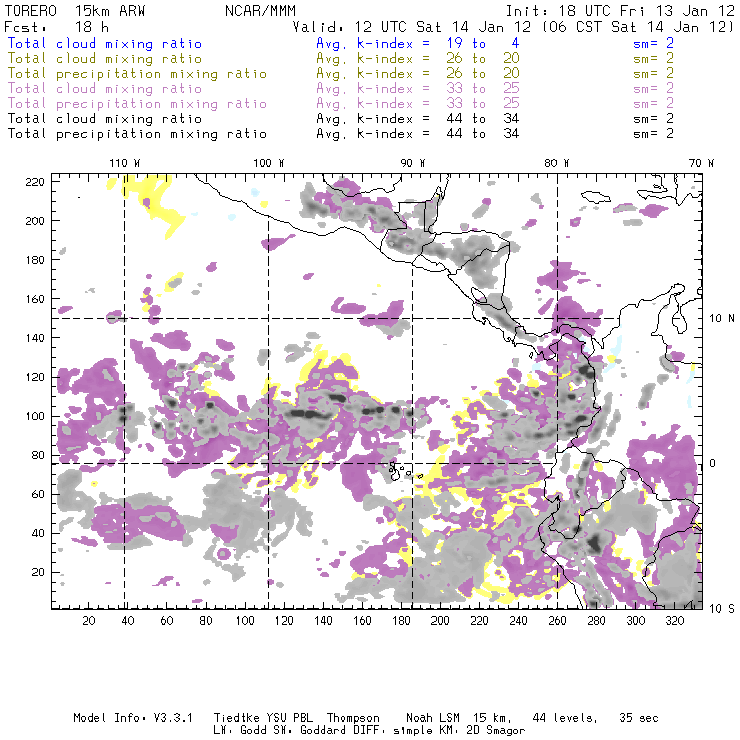
Task: Click the olive 'Total precipitation mixing ratio' legend label
Action: [x=137, y=74]
